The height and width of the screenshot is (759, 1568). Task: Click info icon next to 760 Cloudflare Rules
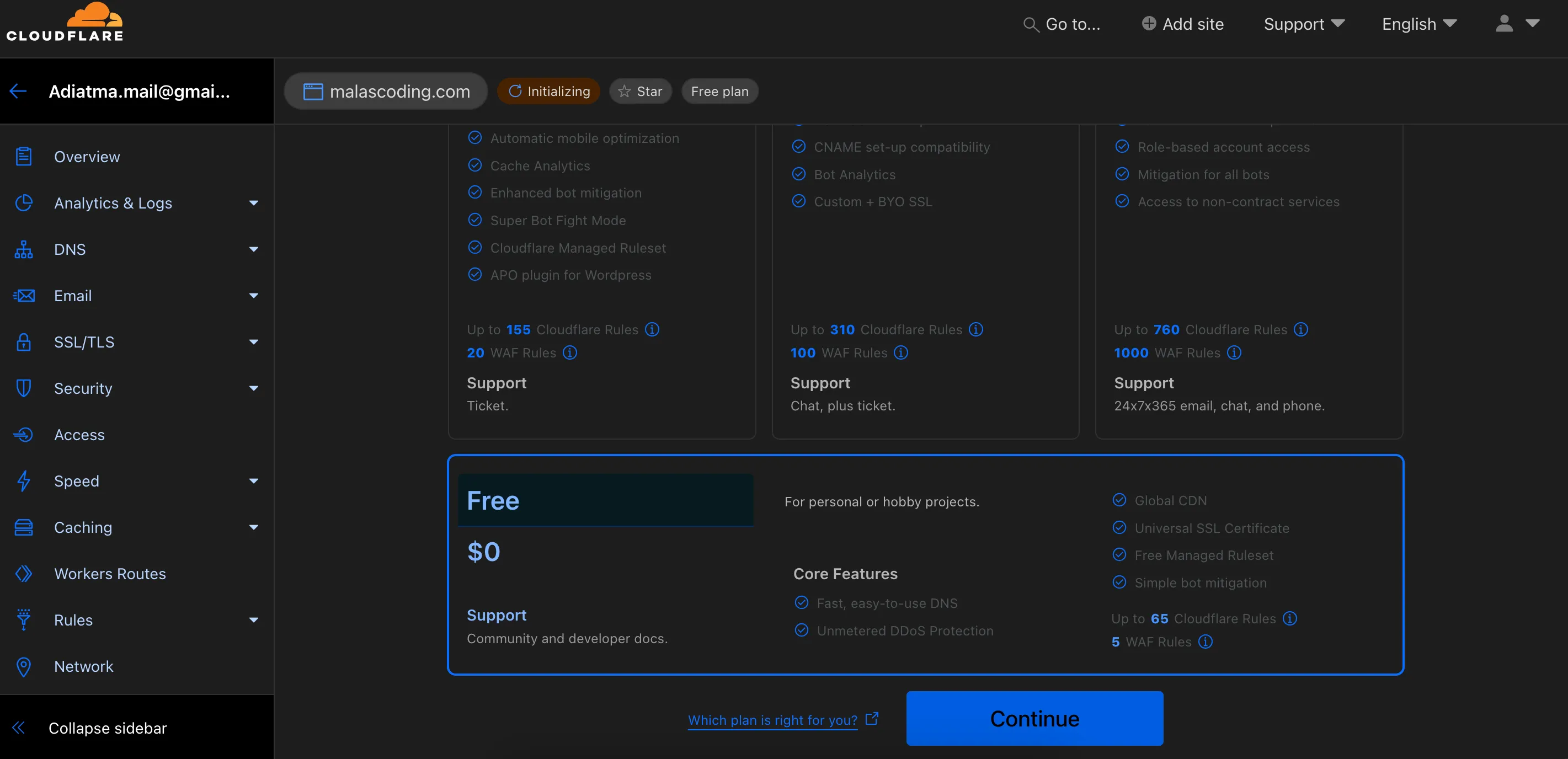(1301, 329)
